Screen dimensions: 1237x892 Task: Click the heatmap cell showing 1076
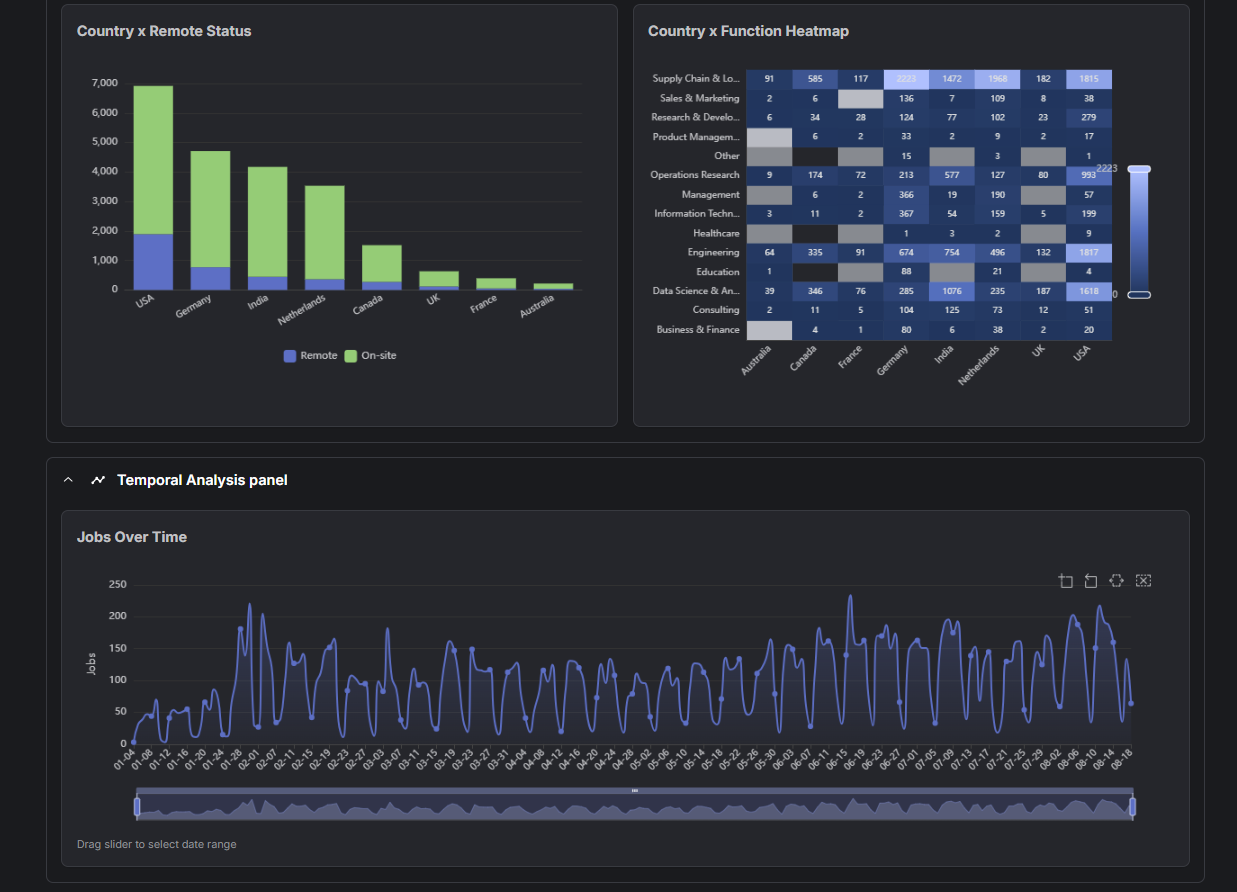coord(952,291)
